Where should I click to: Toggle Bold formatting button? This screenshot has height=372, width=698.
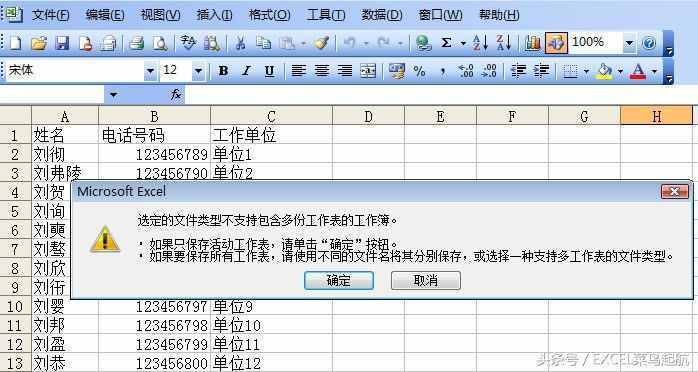pyautogui.click(x=223, y=71)
